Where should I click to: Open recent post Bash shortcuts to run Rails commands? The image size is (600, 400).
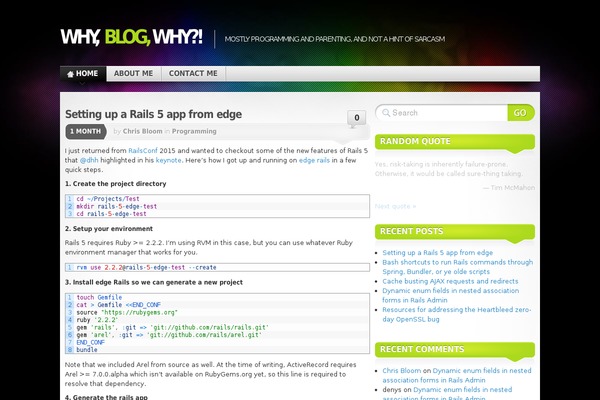click(x=458, y=267)
